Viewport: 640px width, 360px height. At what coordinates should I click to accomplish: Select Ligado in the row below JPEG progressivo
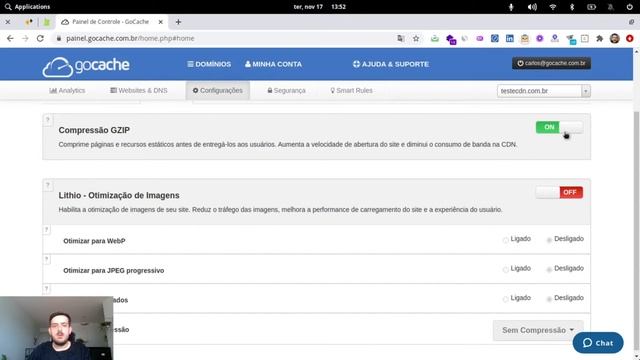coord(506,299)
